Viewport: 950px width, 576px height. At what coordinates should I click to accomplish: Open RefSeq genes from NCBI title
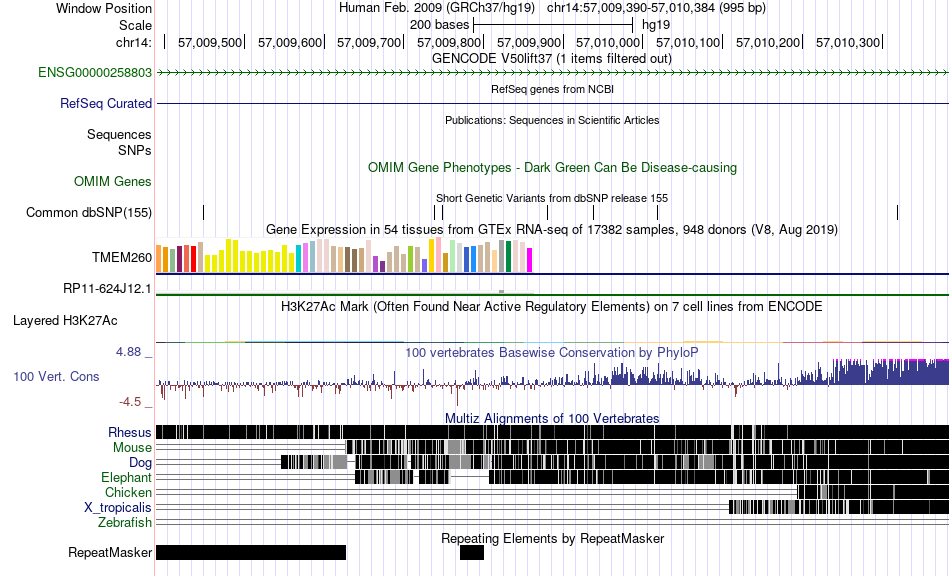[553, 89]
